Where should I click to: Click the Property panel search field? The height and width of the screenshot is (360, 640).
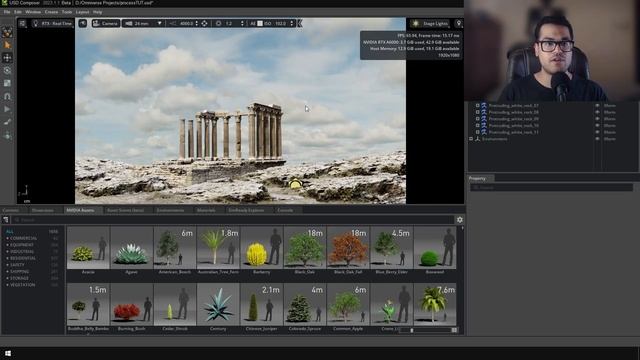pyautogui.click(x=551, y=187)
